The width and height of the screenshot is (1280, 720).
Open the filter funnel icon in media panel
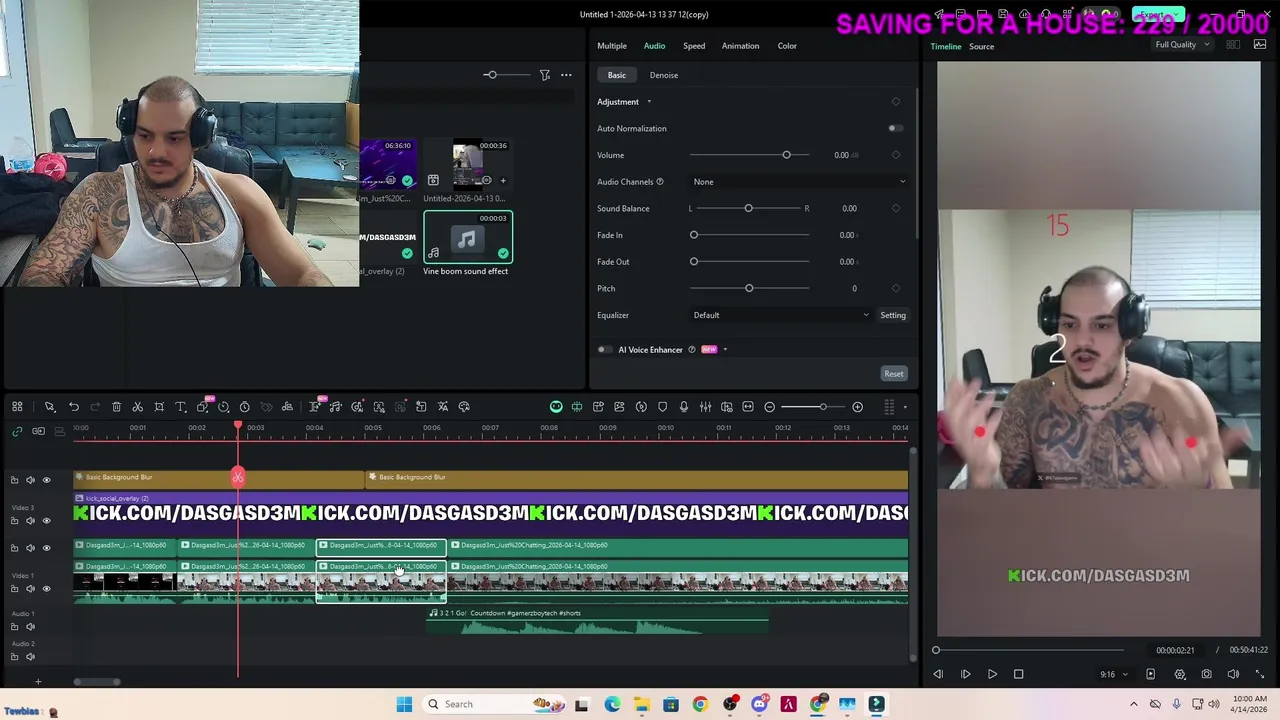click(545, 75)
